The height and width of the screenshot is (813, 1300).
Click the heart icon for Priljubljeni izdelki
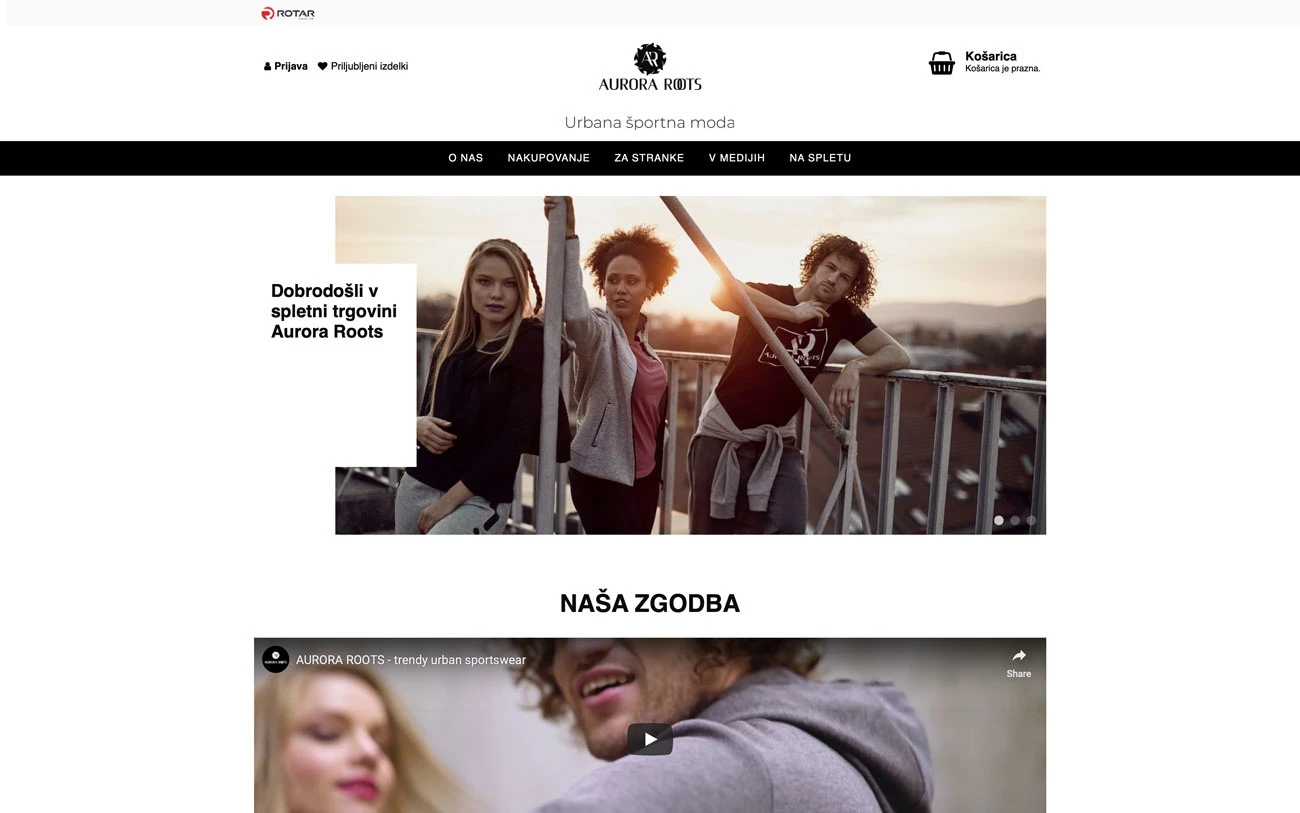(323, 66)
